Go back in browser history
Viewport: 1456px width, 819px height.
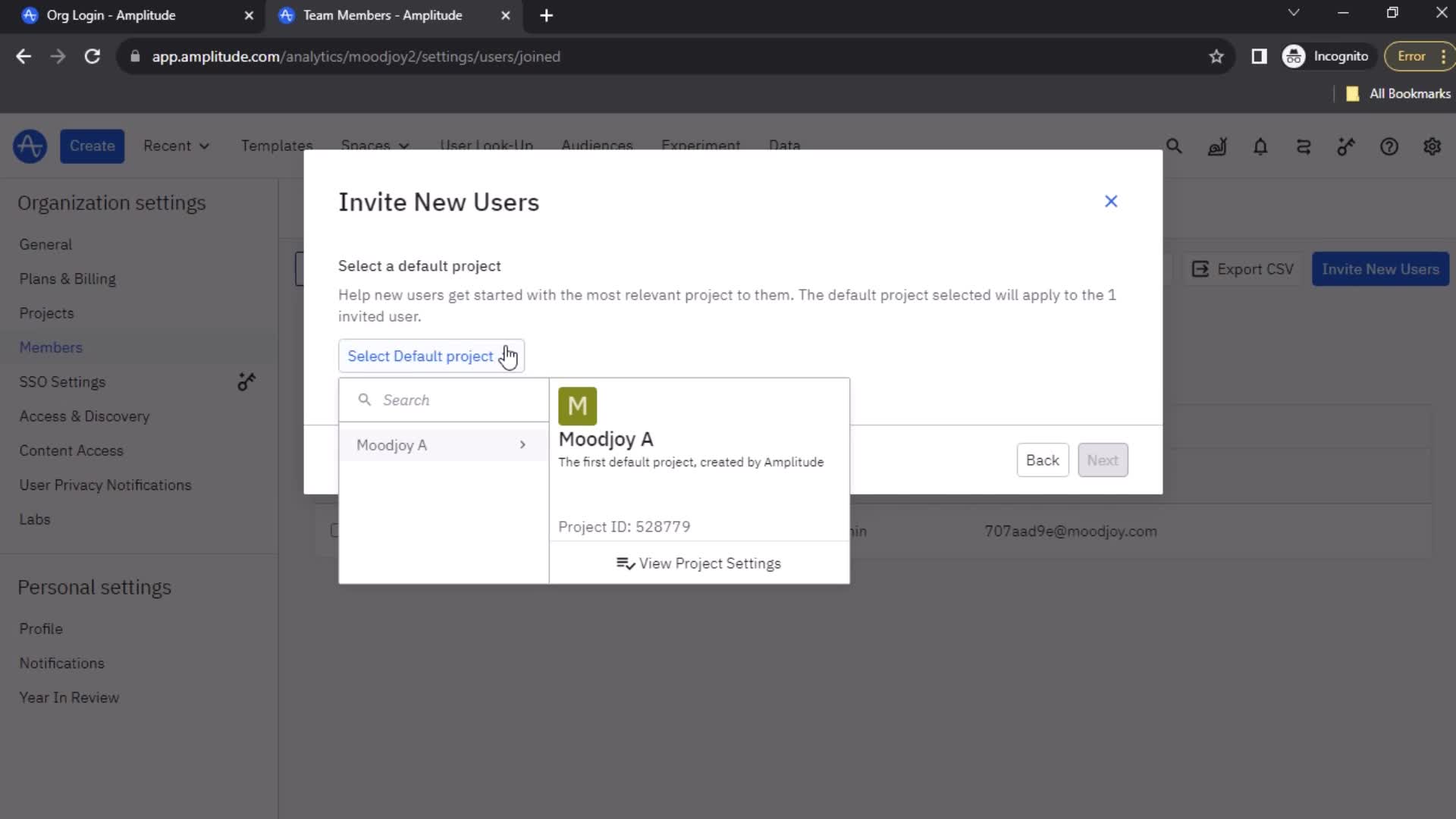tap(24, 56)
